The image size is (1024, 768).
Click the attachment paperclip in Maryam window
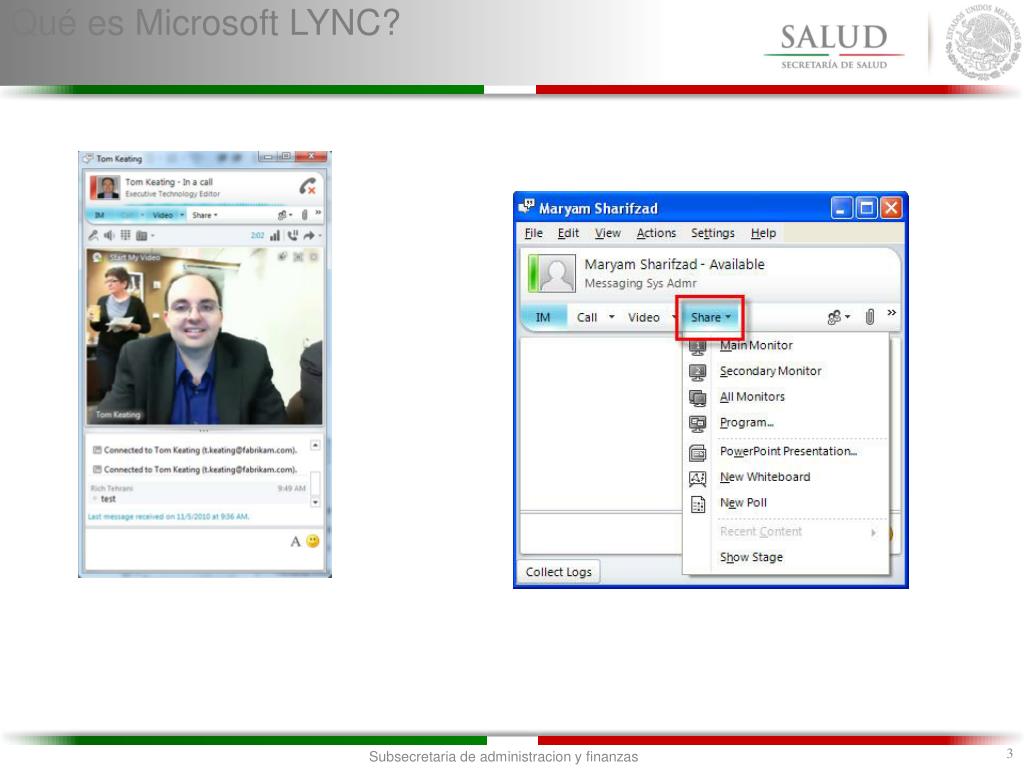(x=870, y=317)
